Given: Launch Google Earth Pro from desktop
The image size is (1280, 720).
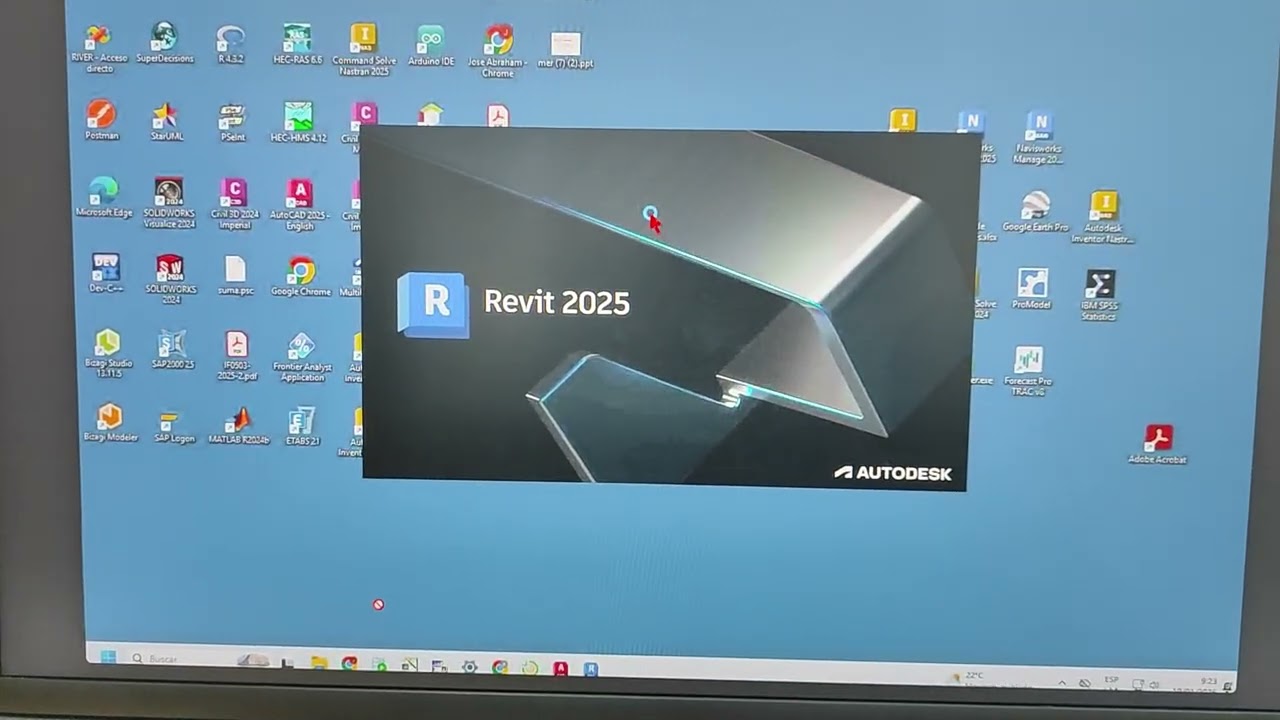Looking at the screenshot, I should click(1036, 212).
